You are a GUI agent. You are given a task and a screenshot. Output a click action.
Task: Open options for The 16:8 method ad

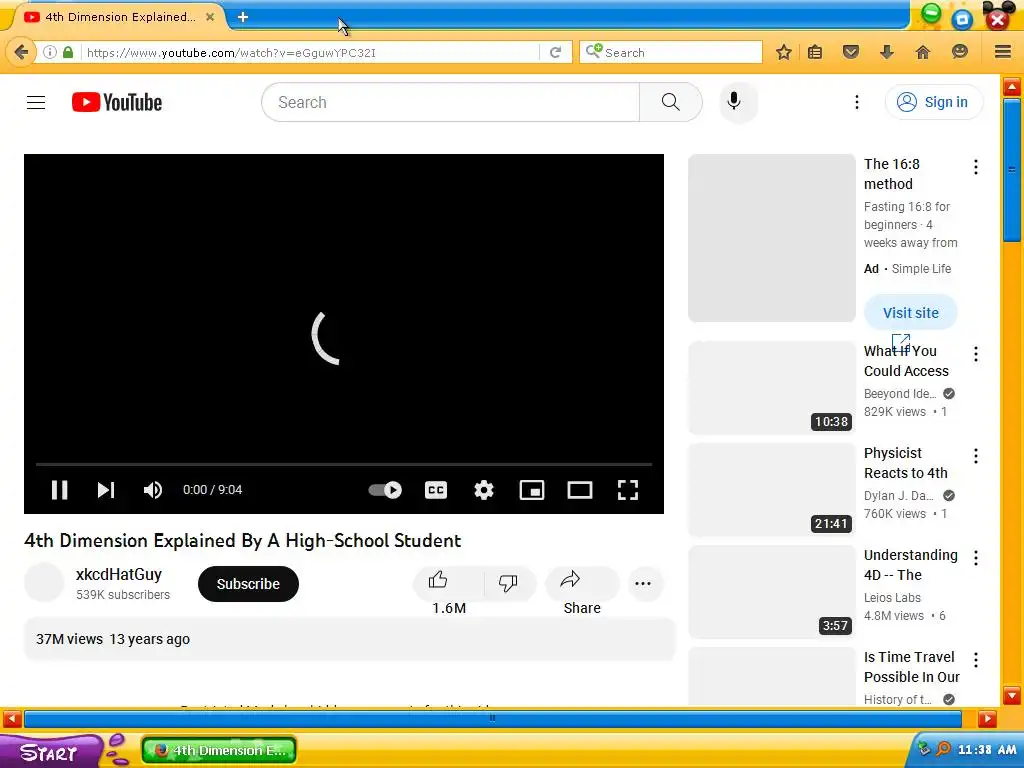click(x=976, y=167)
